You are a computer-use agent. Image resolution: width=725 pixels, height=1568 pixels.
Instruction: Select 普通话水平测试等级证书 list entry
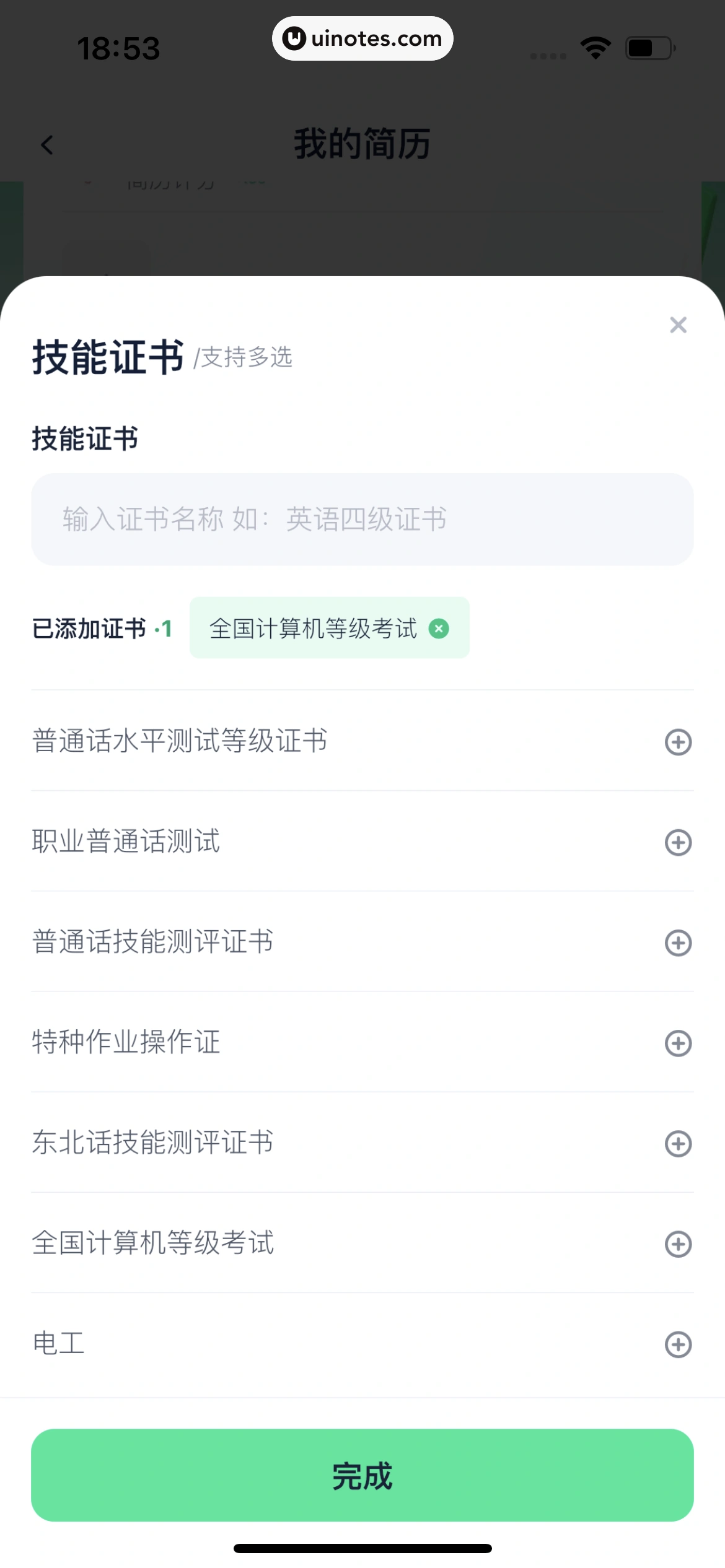(180, 741)
